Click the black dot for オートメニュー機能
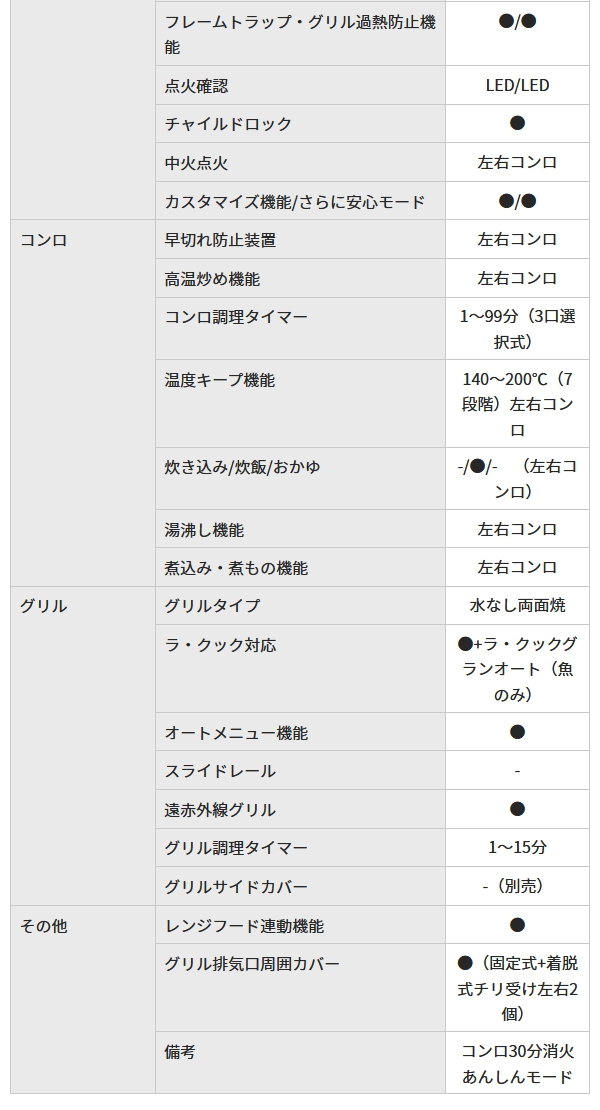 [x=517, y=732]
